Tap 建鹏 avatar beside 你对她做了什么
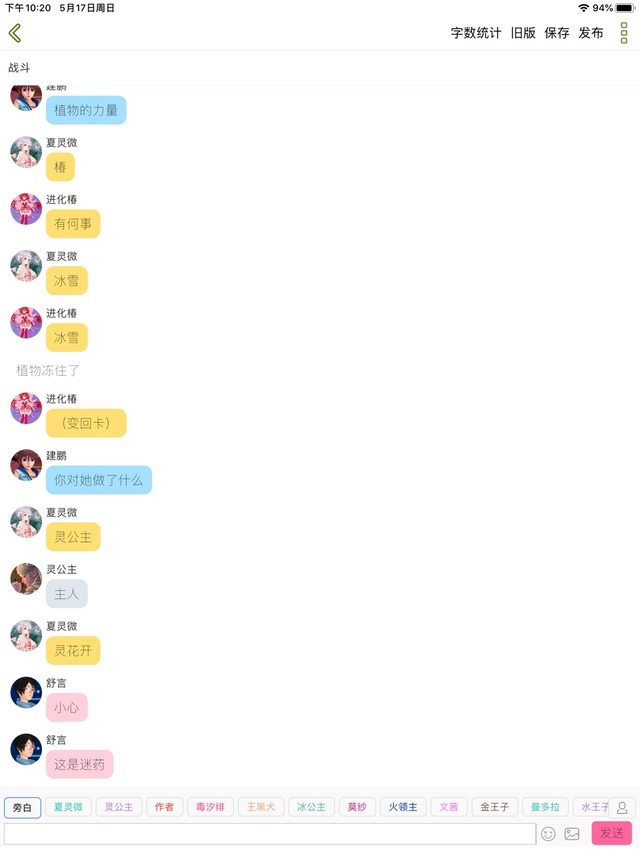The image size is (640, 853). pyautogui.click(x=26, y=465)
